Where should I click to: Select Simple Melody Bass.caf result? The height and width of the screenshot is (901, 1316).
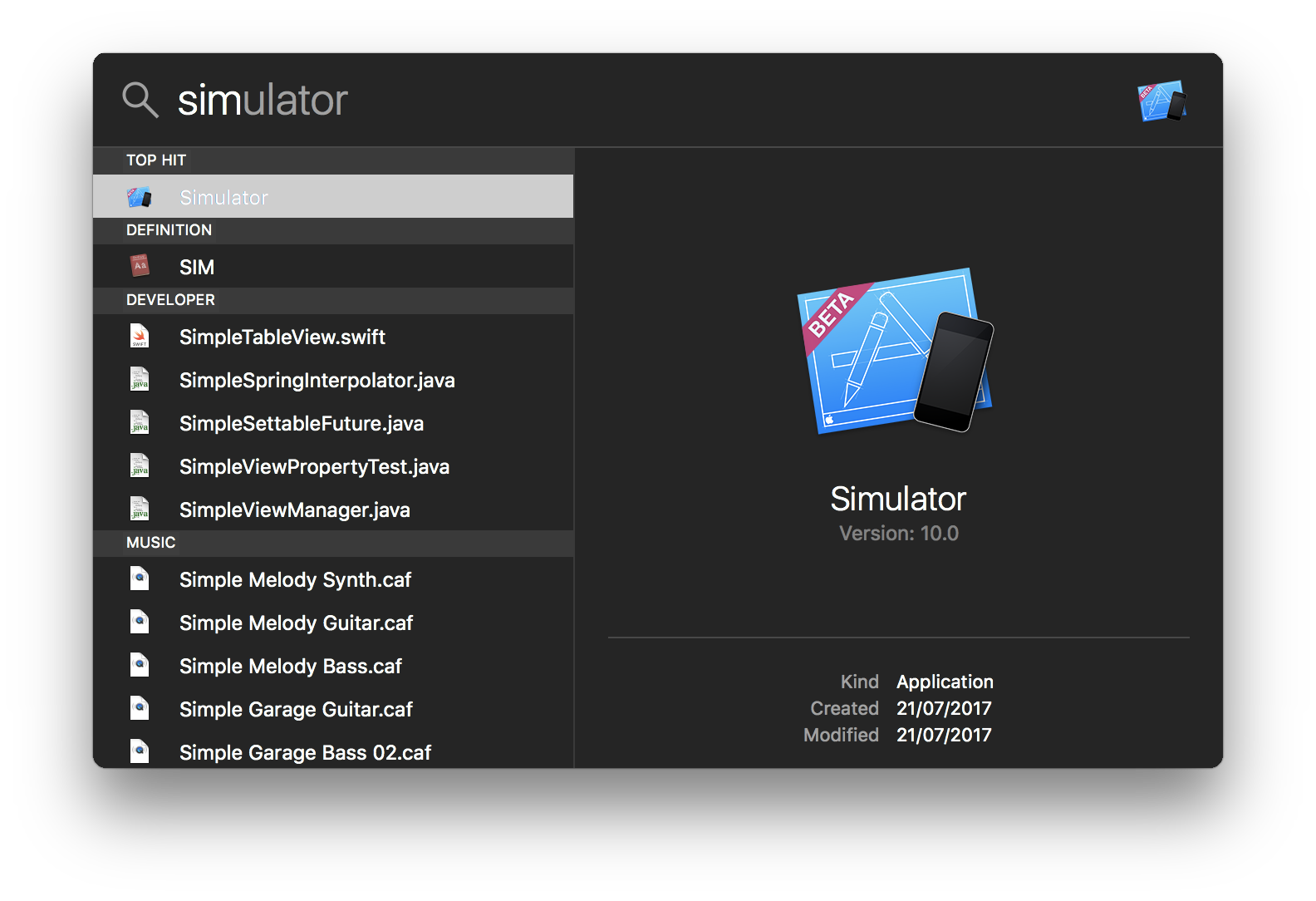tap(333, 666)
